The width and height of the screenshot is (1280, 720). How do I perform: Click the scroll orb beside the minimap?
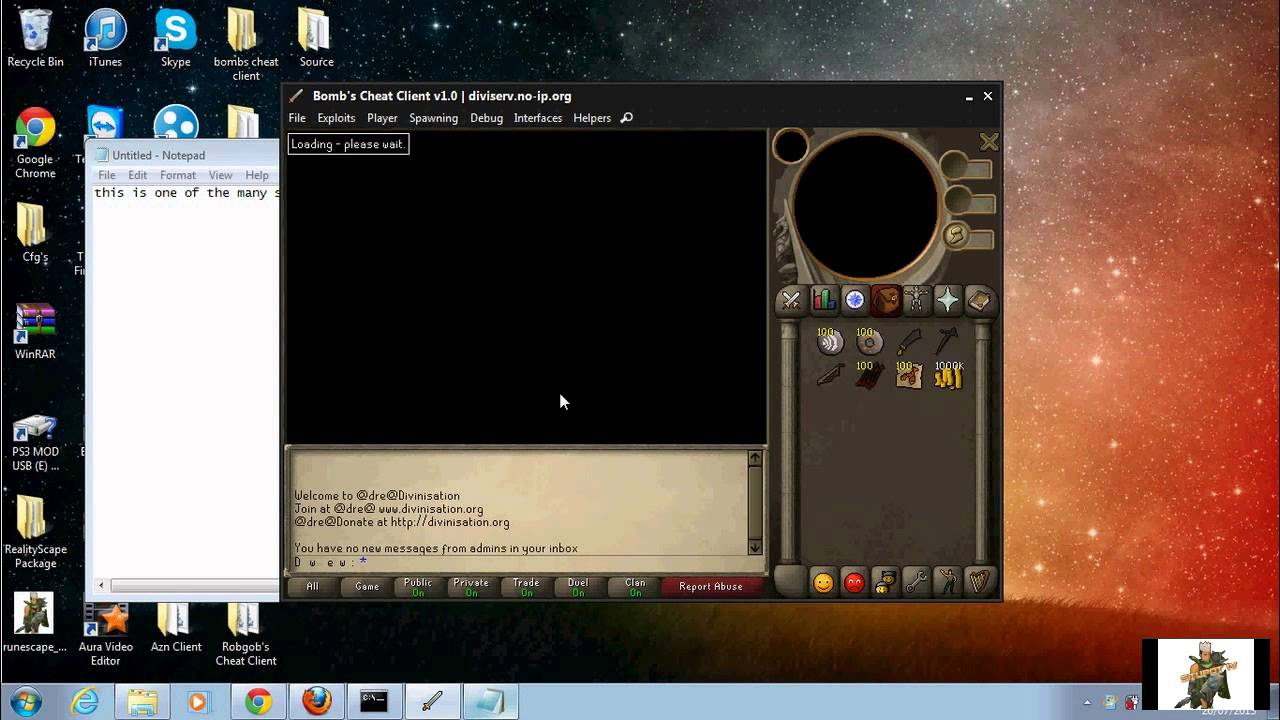click(x=956, y=235)
